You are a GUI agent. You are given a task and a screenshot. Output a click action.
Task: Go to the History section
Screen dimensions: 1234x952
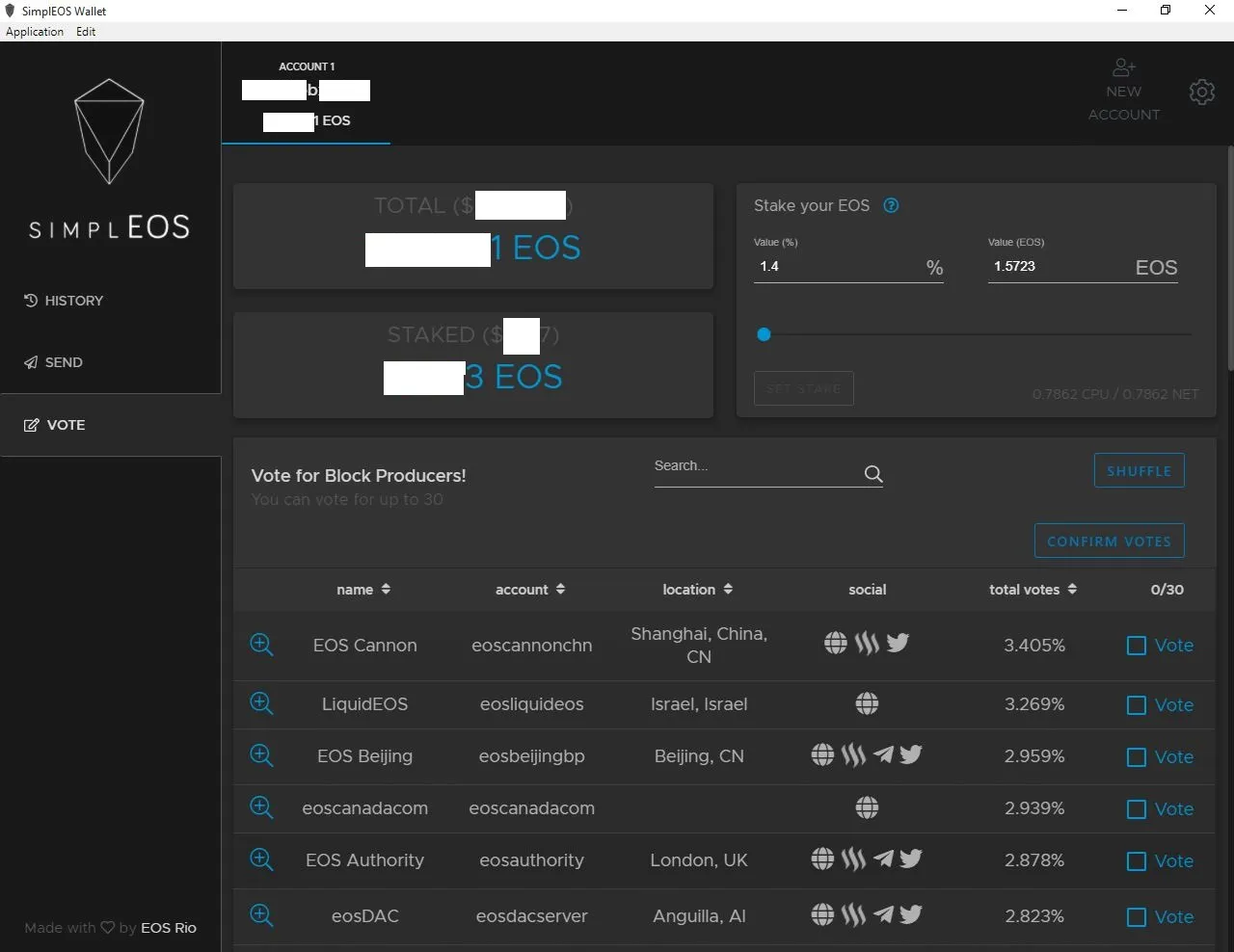[x=64, y=301]
